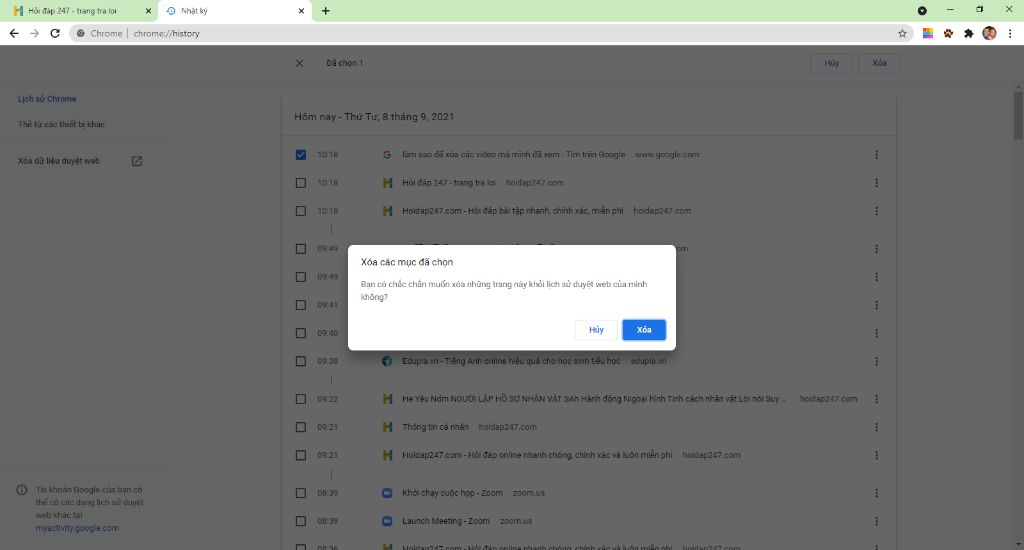Open three-dot menu for Thông tin cá nhân entry

(x=876, y=427)
